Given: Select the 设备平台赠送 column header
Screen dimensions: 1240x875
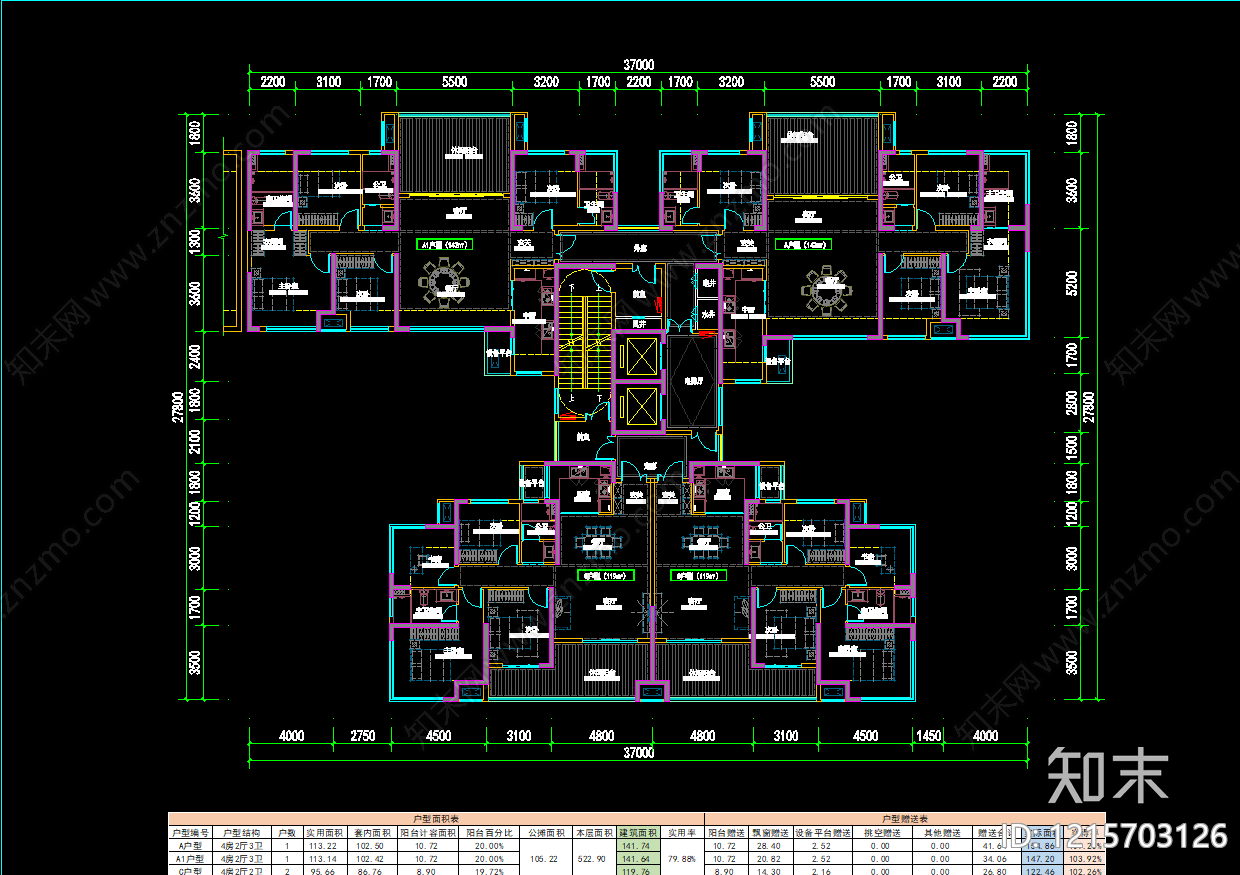Looking at the screenshot, I should (823, 832).
